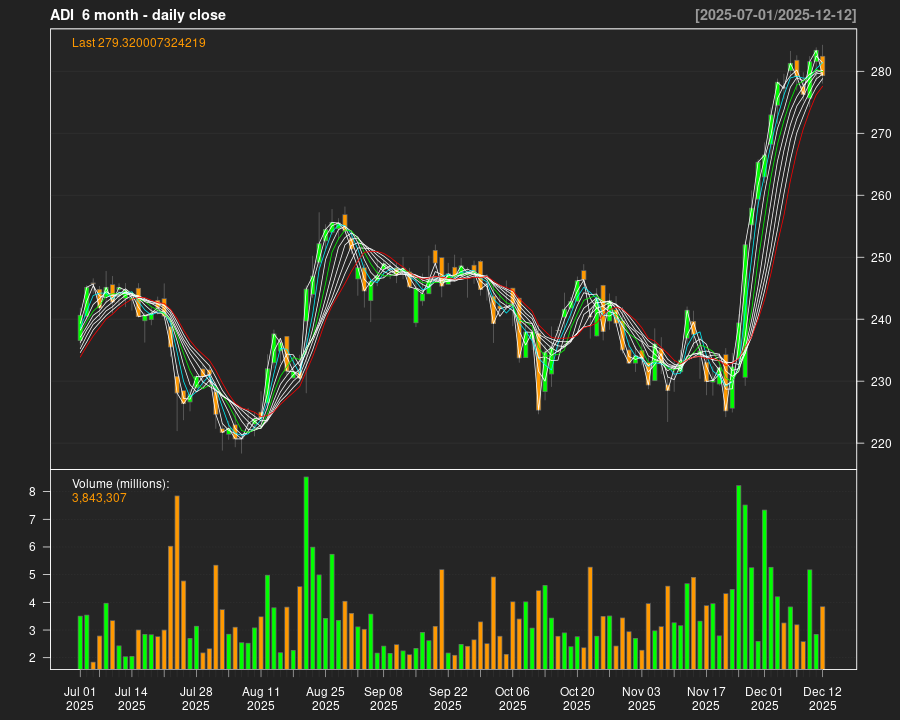Select the orange "Last 279.32" price label
This screenshot has width=900, height=720.
[x=139, y=43]
